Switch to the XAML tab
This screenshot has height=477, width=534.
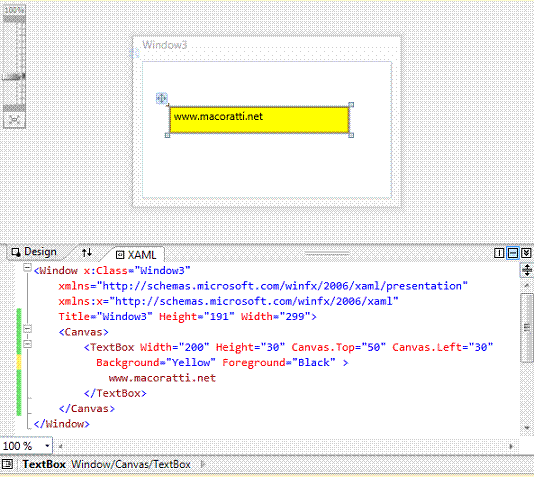click(x=136, y=255)
